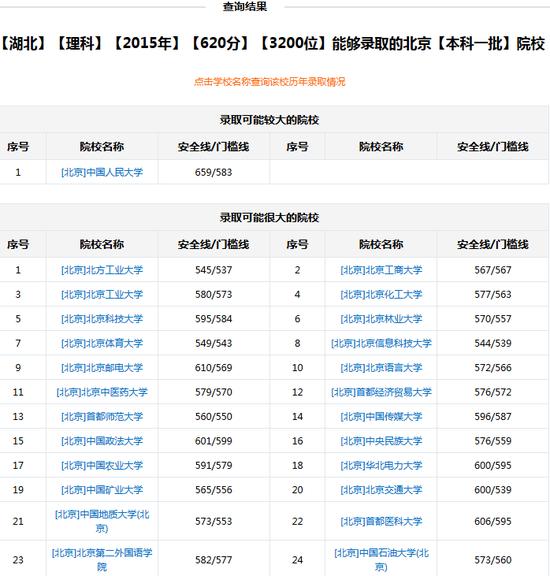Image resolution: width=550 pixels, height=576 pixels.
Task: Open the 北京科技大学 link
Action: coord(102,318)
